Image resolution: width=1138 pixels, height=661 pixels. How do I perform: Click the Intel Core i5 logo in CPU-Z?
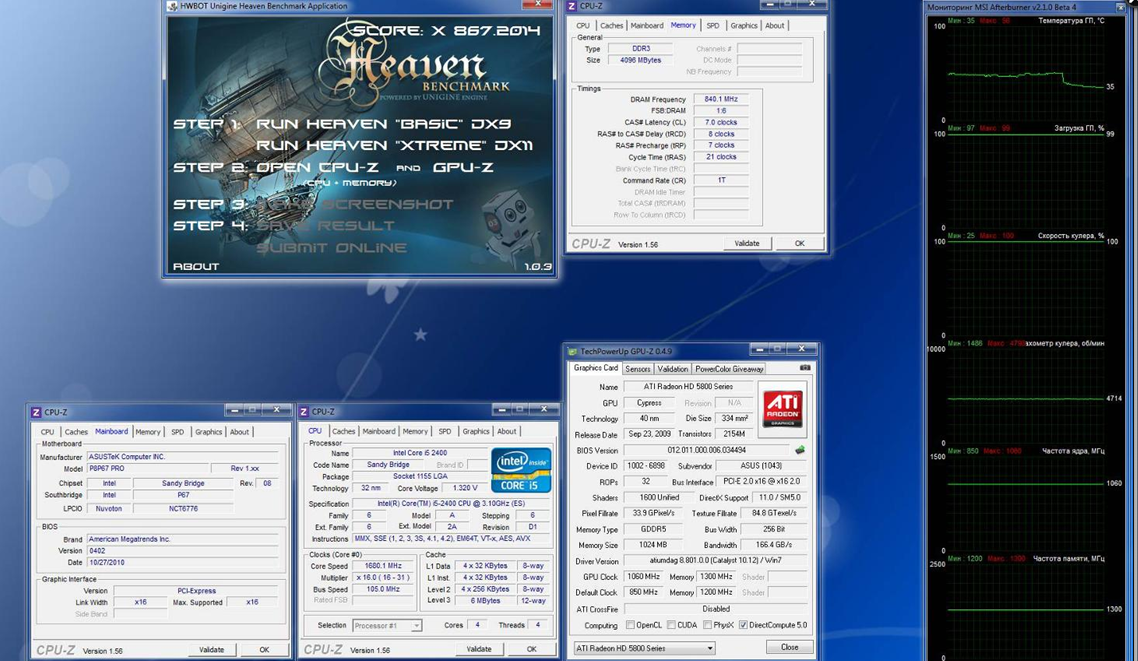[521, 470]
